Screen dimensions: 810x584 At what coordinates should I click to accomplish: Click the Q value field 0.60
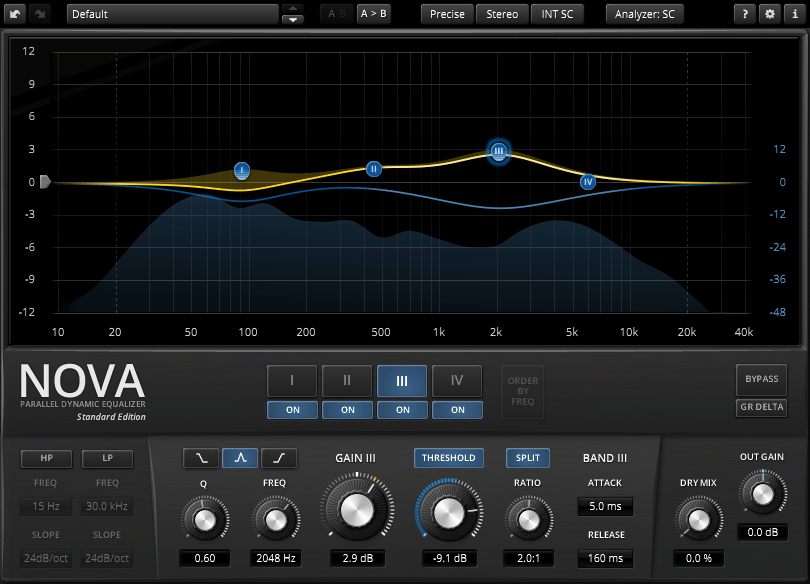click(205, 558)
